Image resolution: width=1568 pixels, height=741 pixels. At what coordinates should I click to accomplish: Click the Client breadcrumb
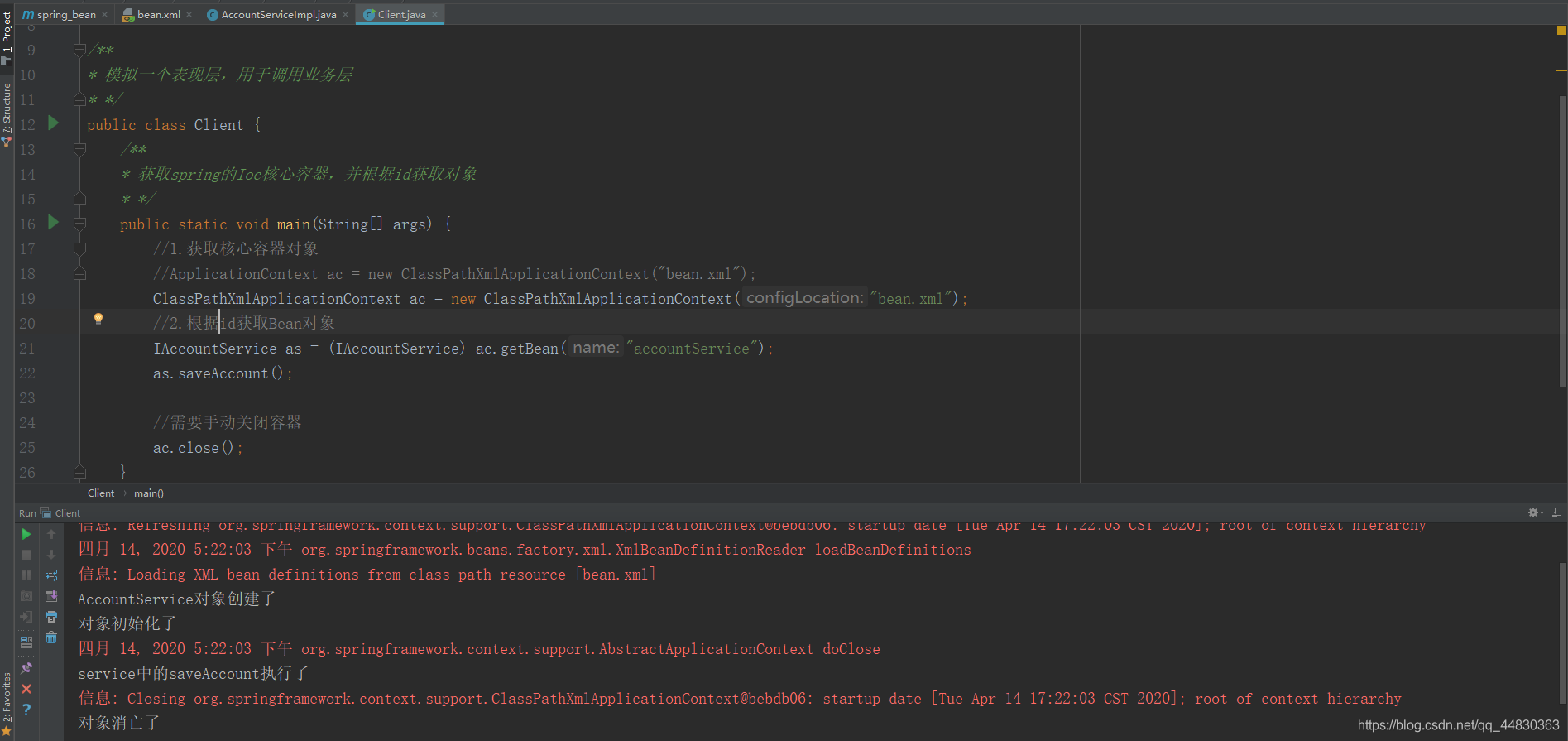click(101, 493)
